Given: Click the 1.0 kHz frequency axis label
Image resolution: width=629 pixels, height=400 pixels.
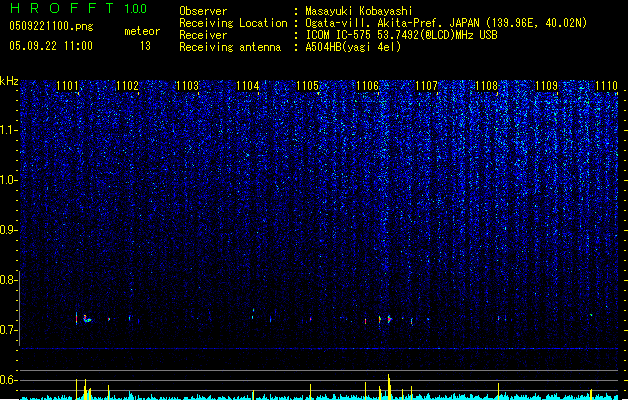Looking at the screenshot, I should click(8, 180).
